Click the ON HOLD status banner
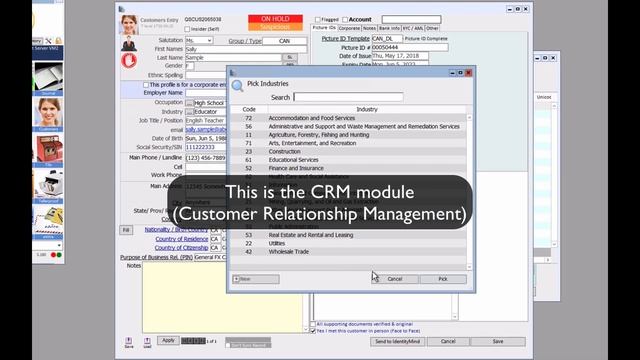 (276, 19)
